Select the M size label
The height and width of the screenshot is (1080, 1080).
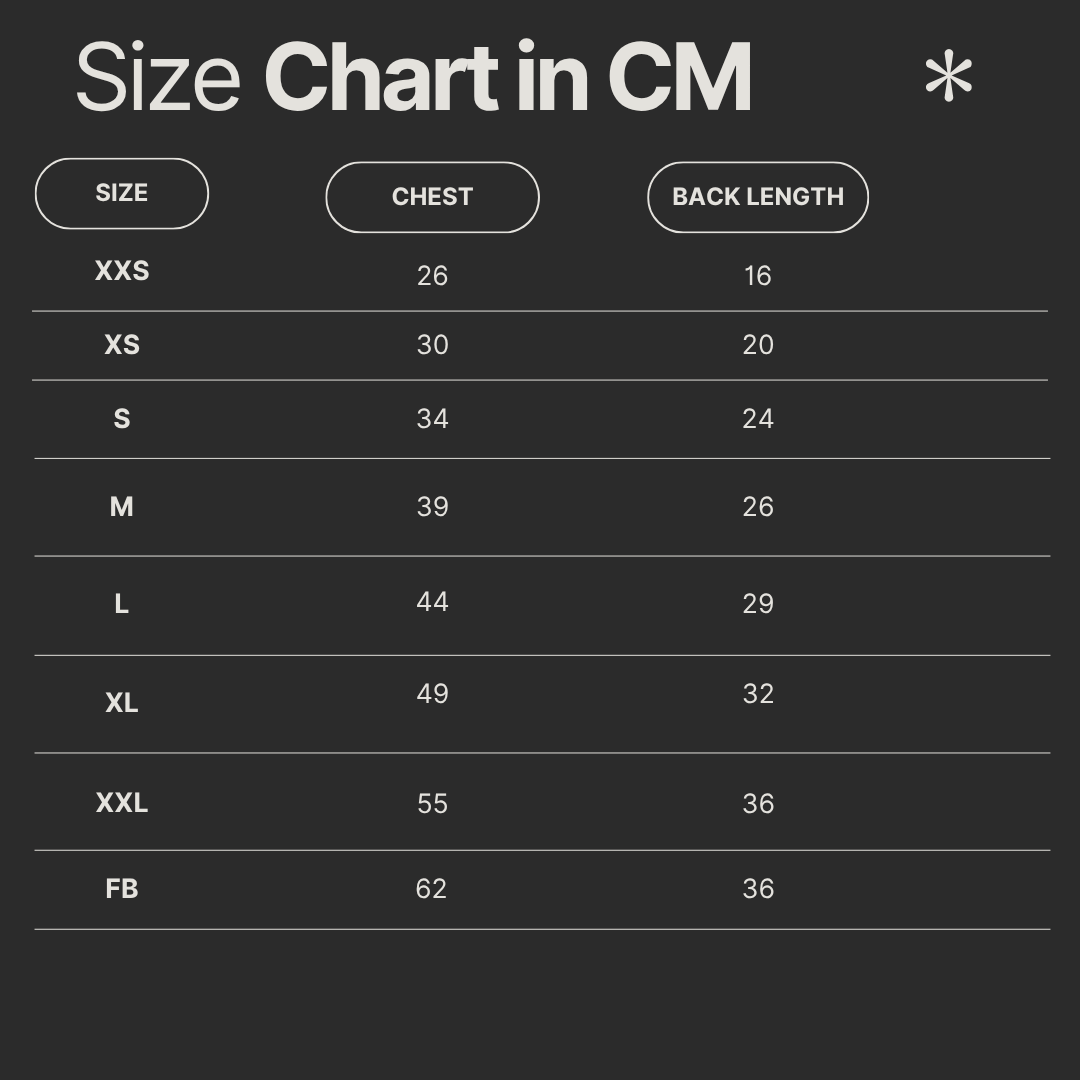(x=122, y=507)
